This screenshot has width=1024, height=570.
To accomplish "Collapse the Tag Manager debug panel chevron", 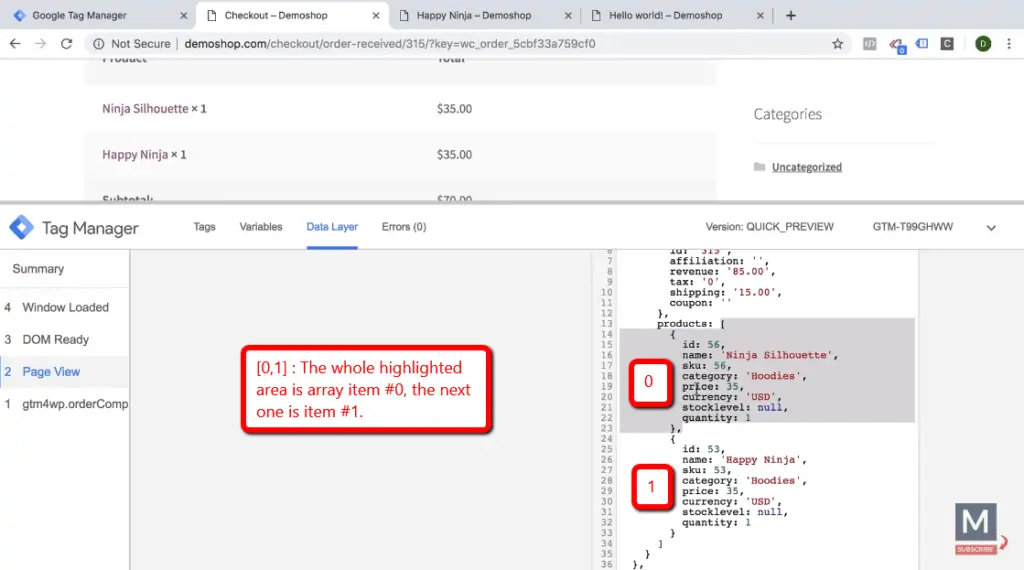I will [x=991, y=228].
